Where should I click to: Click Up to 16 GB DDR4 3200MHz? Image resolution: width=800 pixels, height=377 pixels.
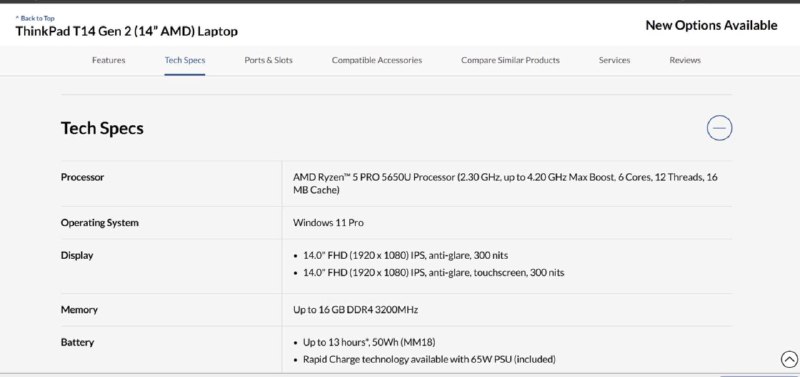(x=355, y=310)
